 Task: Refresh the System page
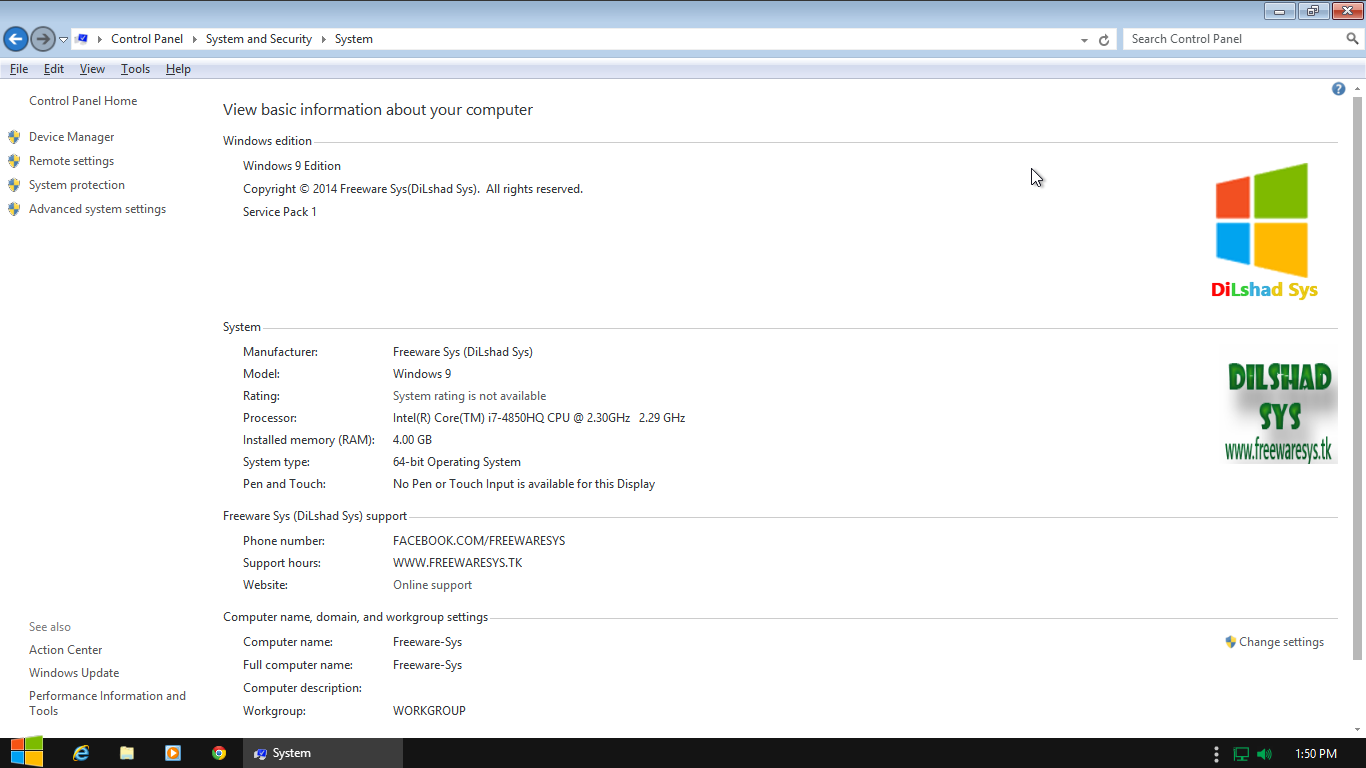1104,40
